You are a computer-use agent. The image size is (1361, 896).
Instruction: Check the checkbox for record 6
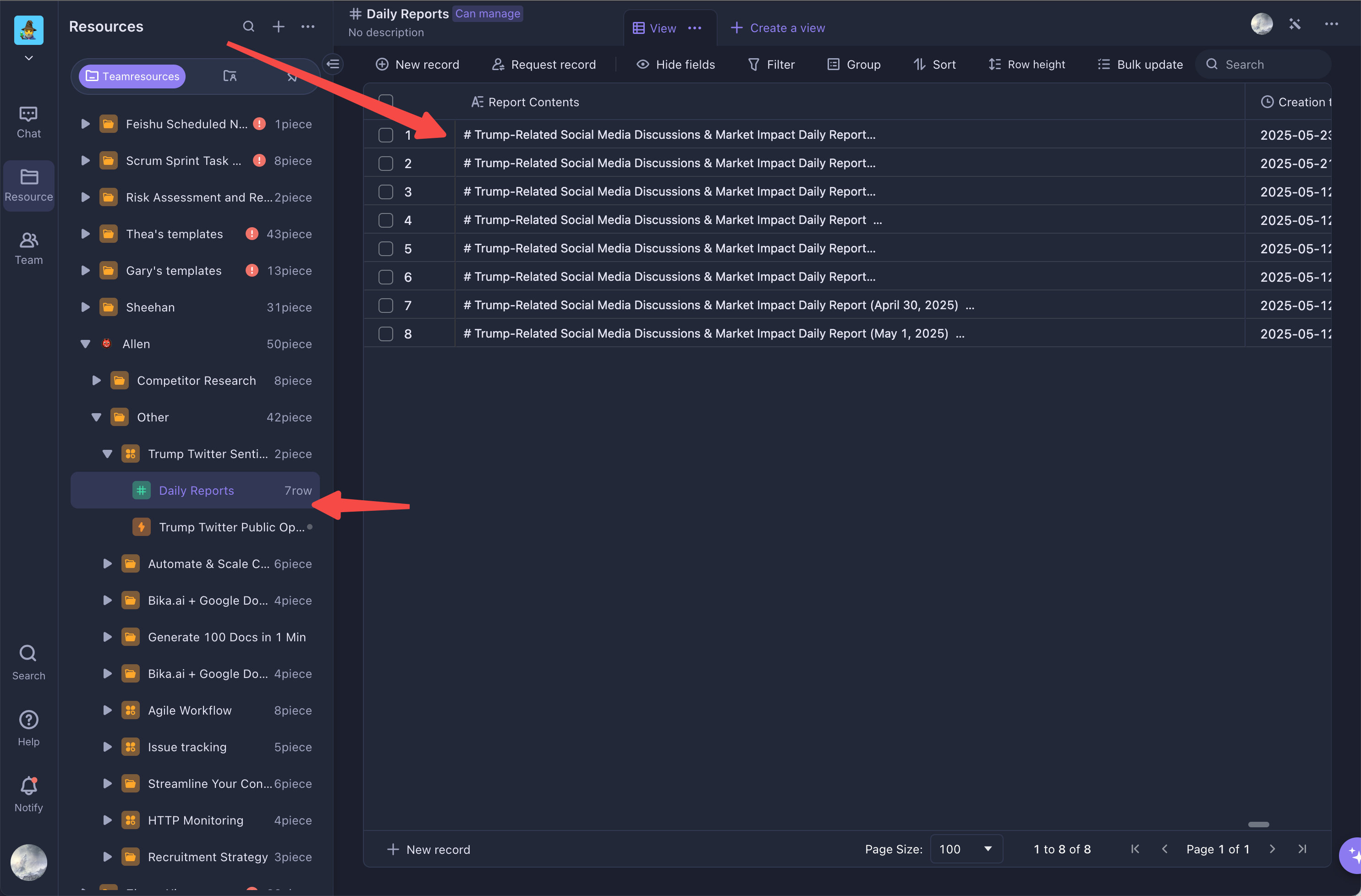(x=386, y=277)
